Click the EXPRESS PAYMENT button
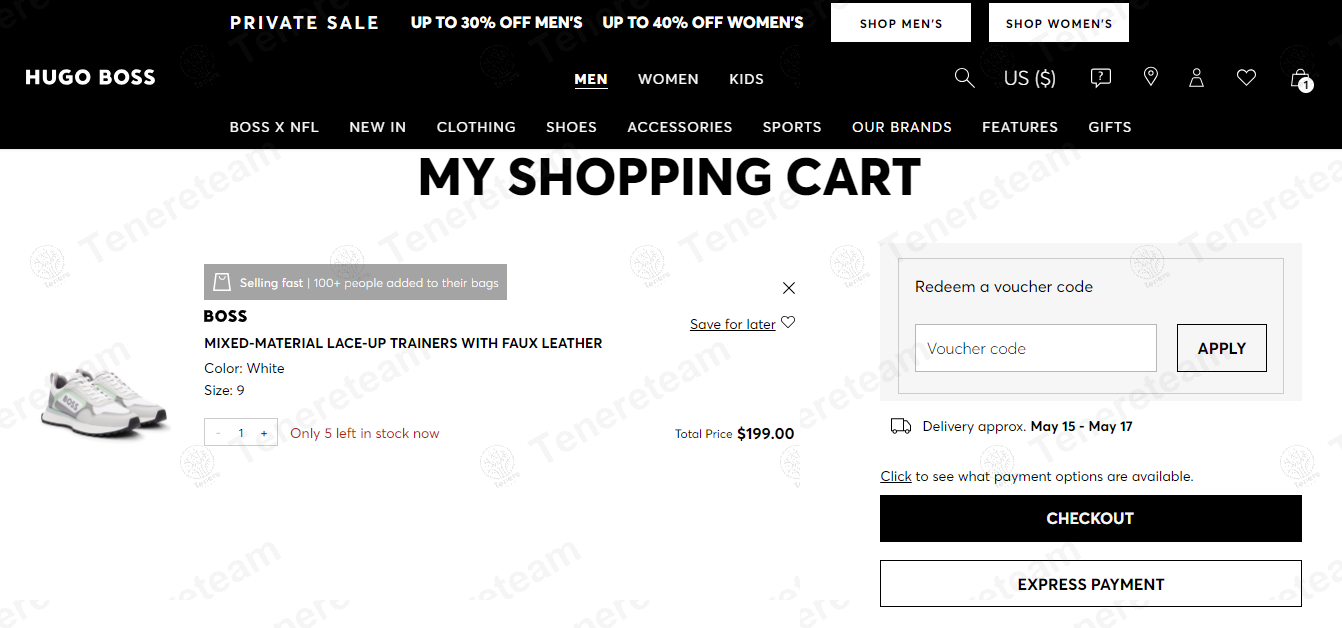 1090,584
